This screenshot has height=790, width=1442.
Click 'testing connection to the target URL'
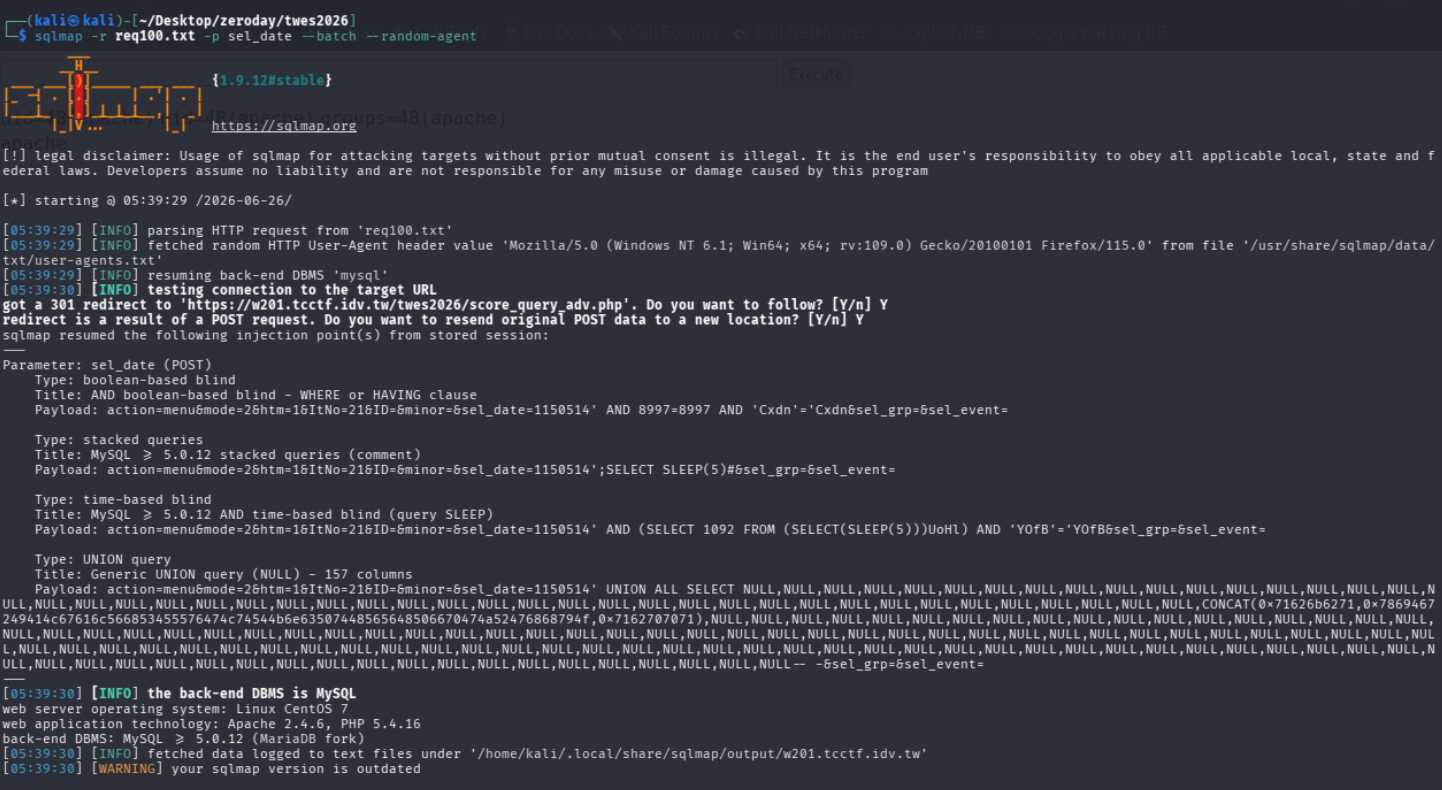292,290
